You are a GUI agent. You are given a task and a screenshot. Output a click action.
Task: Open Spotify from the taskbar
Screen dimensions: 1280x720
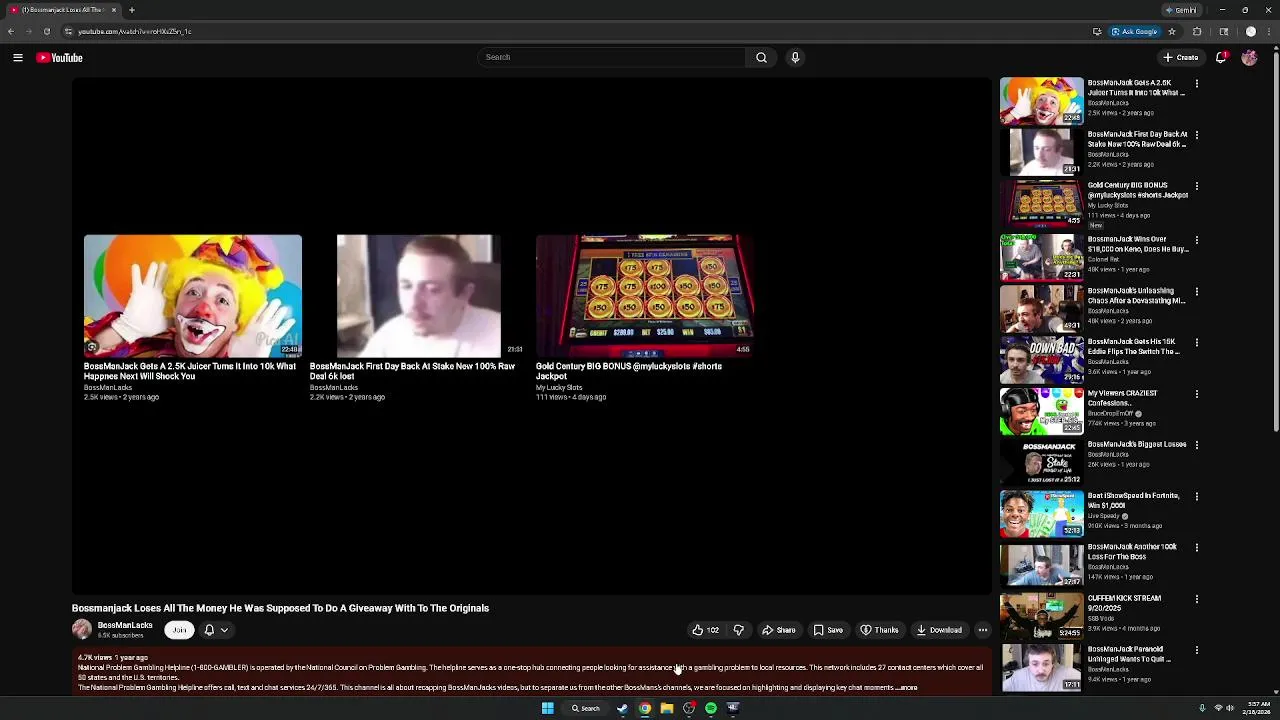[x=711, y=708]
